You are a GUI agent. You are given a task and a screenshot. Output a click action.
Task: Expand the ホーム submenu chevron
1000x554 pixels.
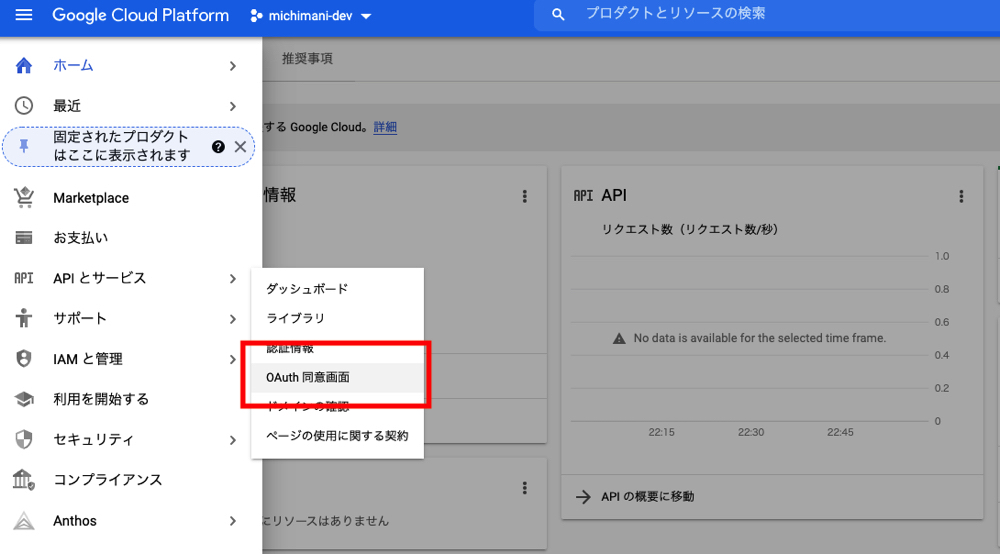point(233,66)
